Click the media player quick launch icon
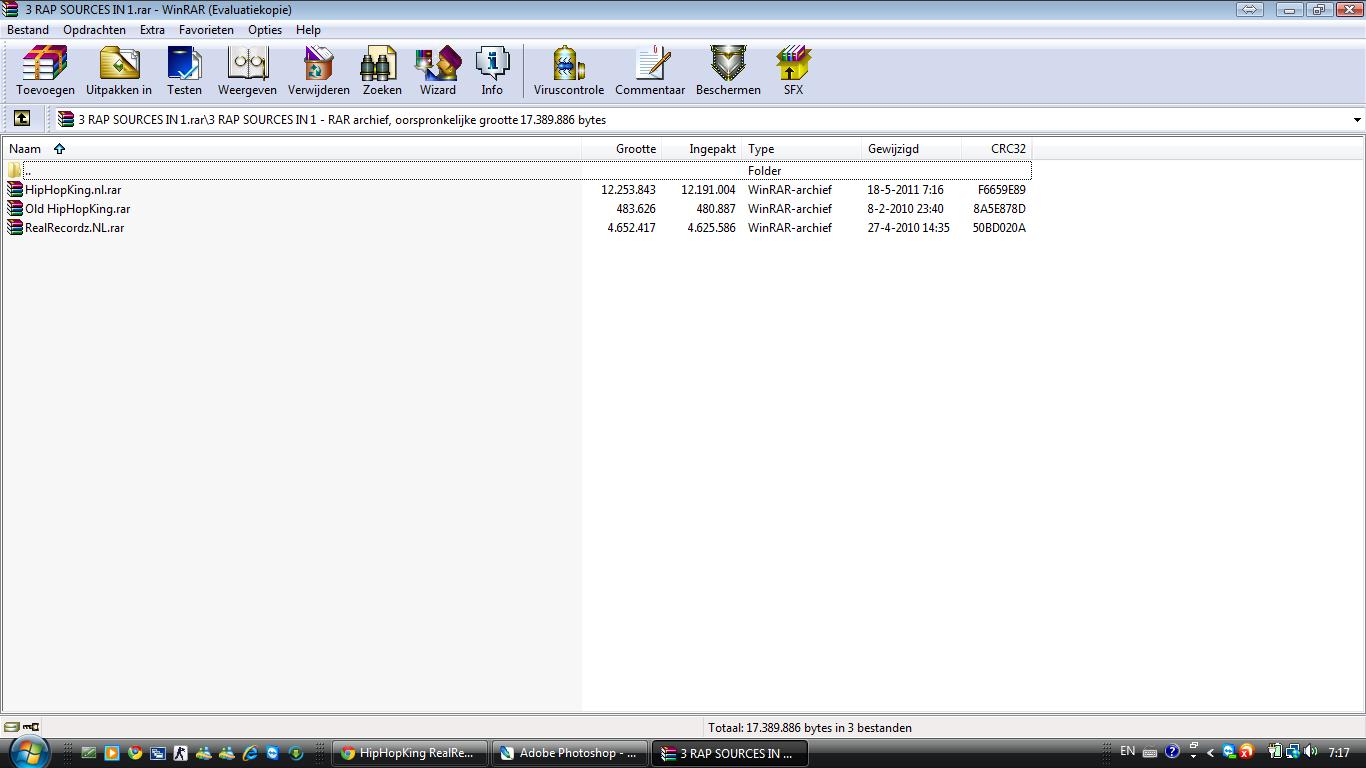Viewport: 1366px width, 768px height. click(112, 753)
